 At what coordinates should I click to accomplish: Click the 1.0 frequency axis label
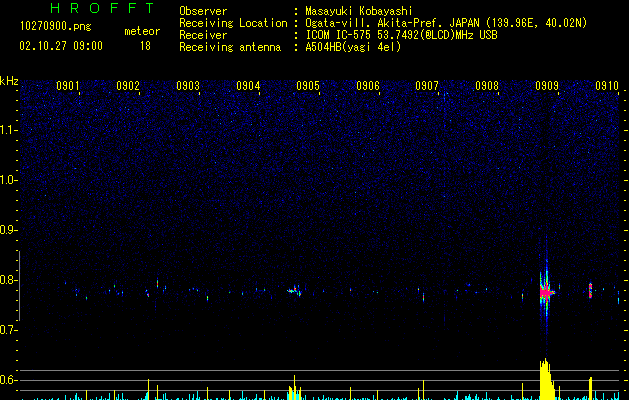tap(8, 180)
